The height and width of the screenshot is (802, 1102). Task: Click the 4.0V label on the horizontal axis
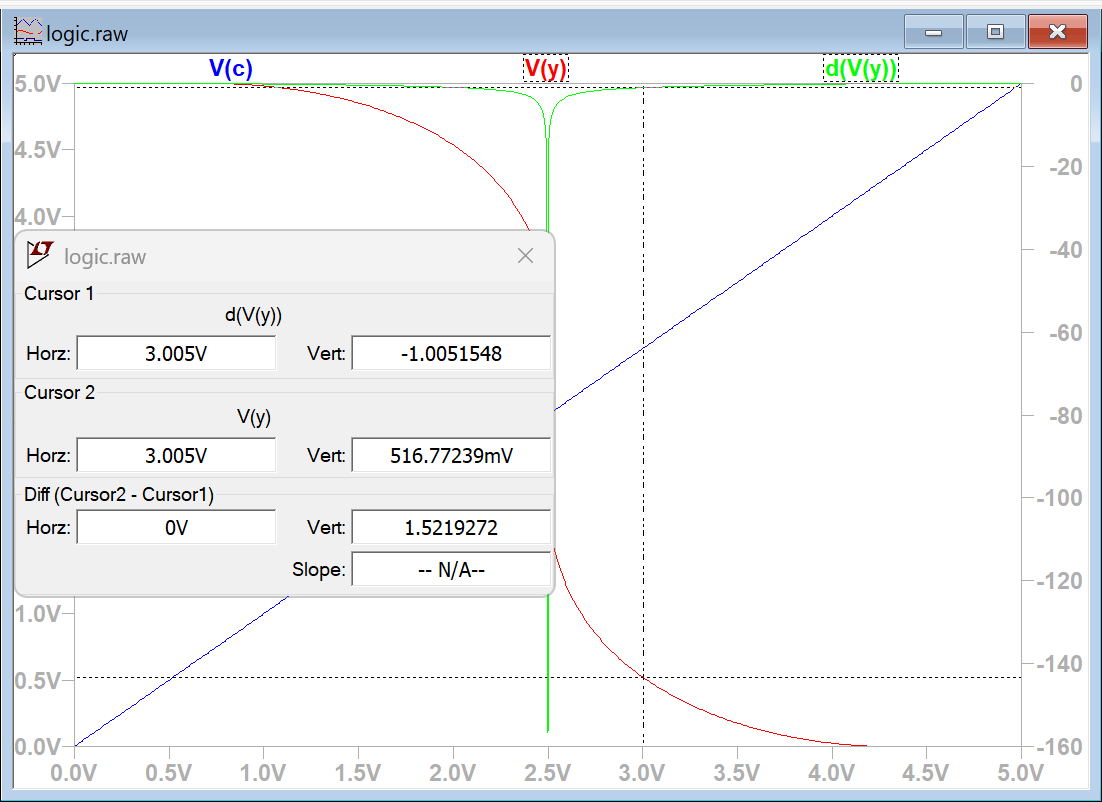pyautogui.click(x=831, y=773)
